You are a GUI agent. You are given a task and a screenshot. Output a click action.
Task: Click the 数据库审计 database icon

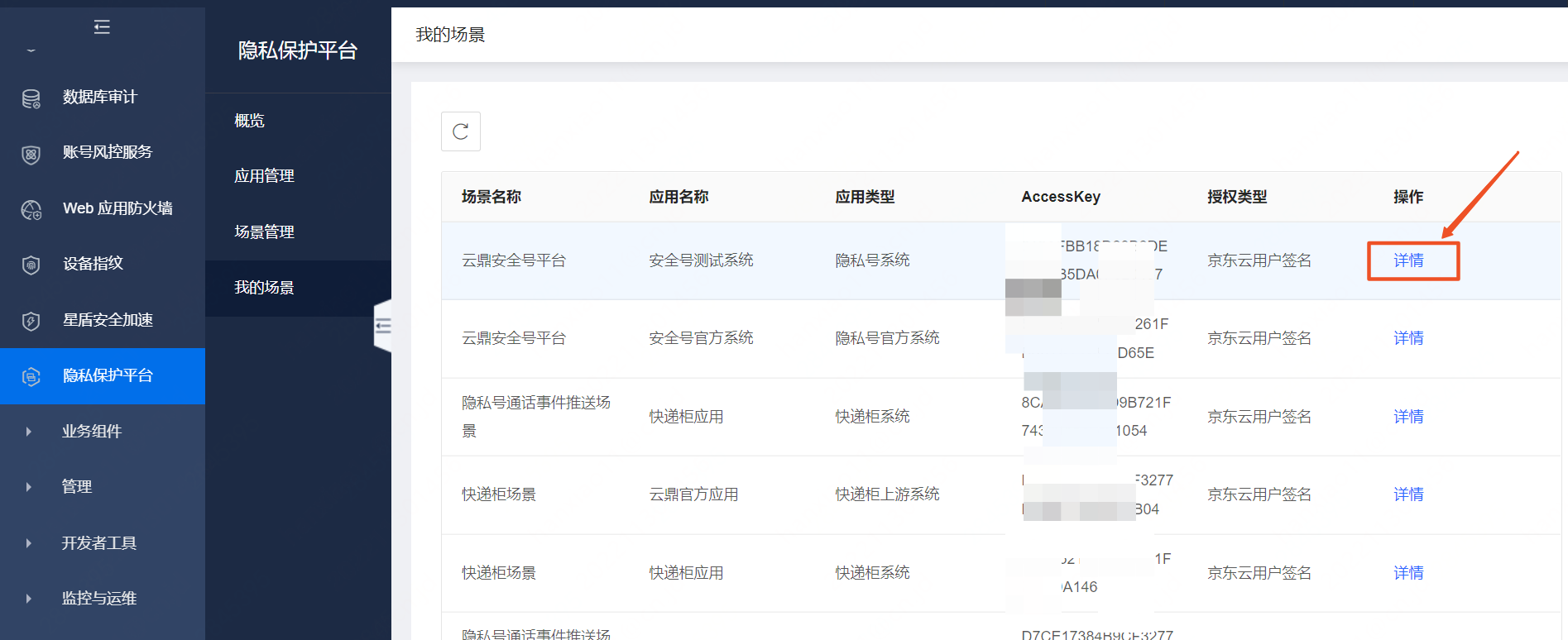tap(31, 98)
